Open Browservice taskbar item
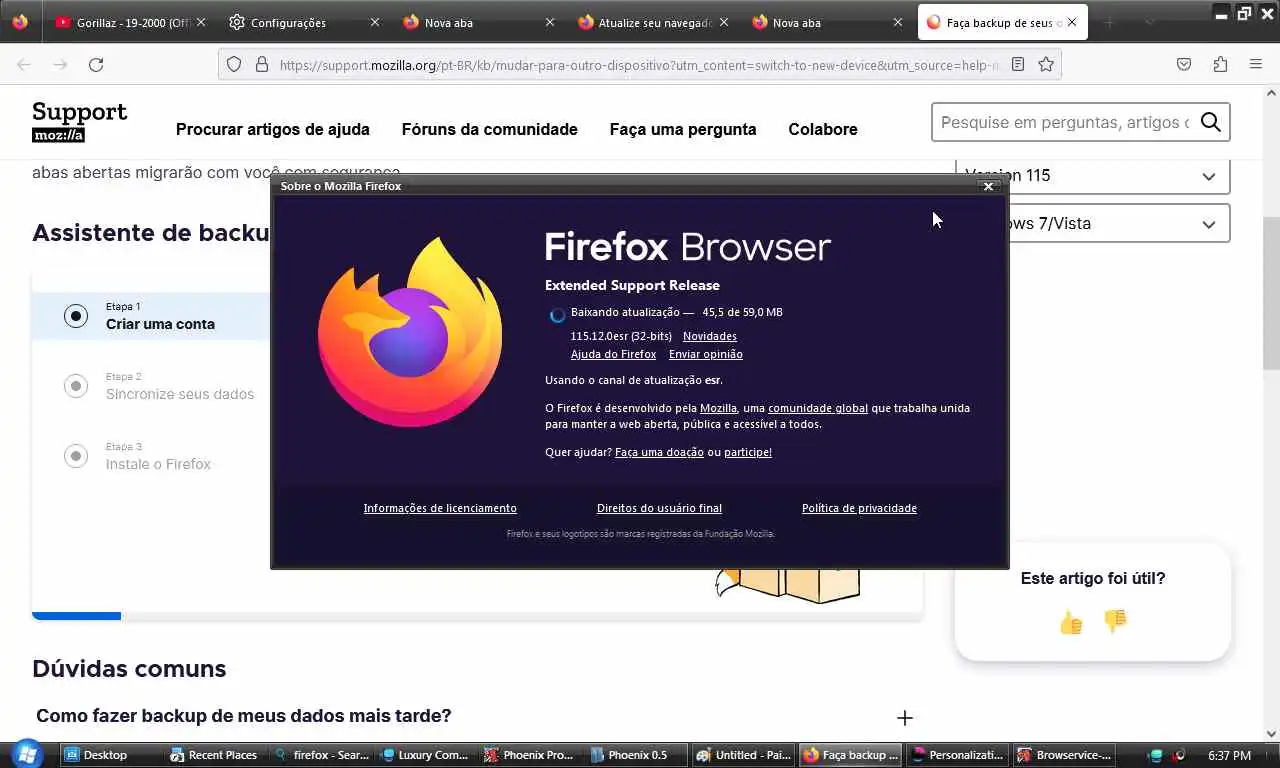 pyautogui.click(x=1063, y=755)
